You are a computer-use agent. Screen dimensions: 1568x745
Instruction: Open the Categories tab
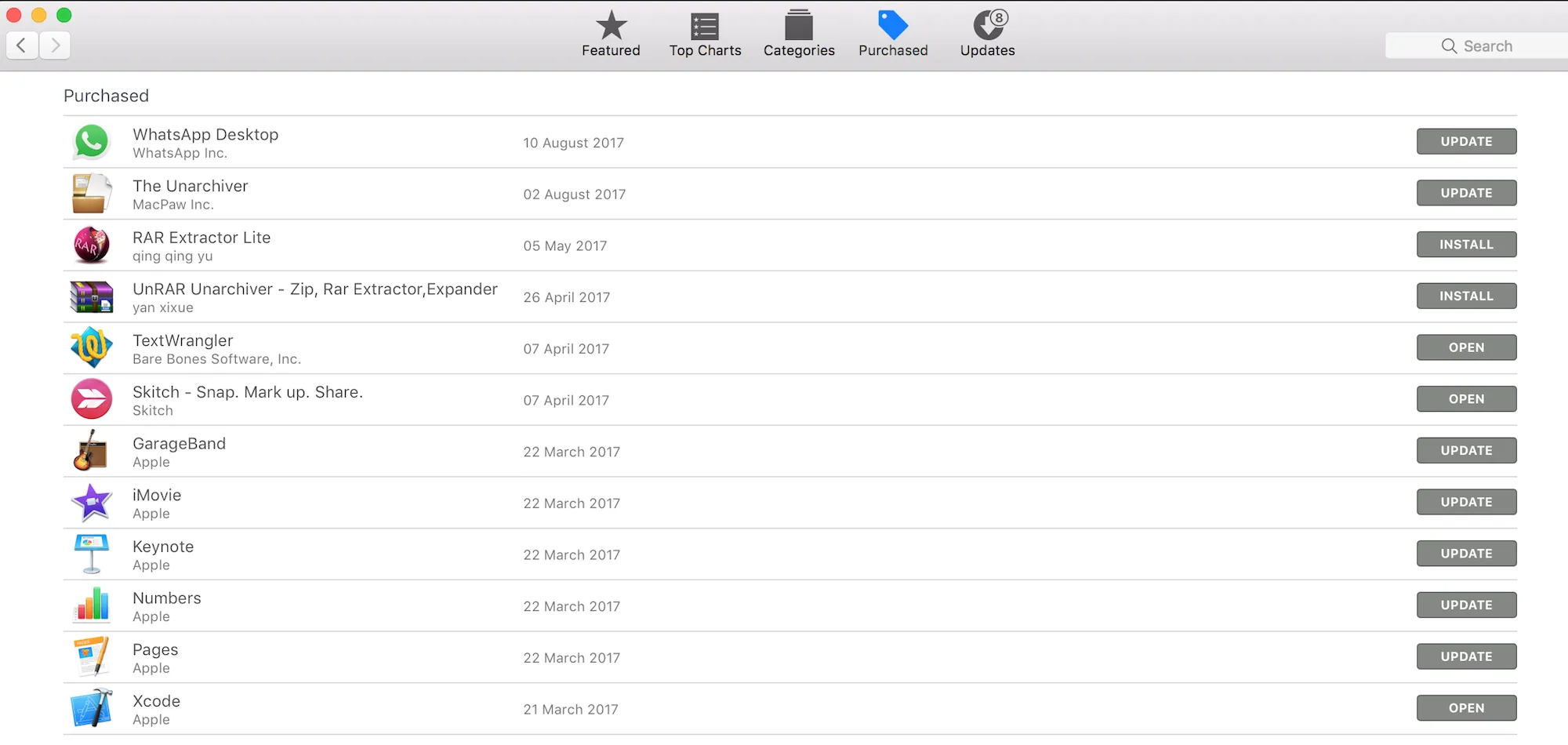[x=799, y=35]
